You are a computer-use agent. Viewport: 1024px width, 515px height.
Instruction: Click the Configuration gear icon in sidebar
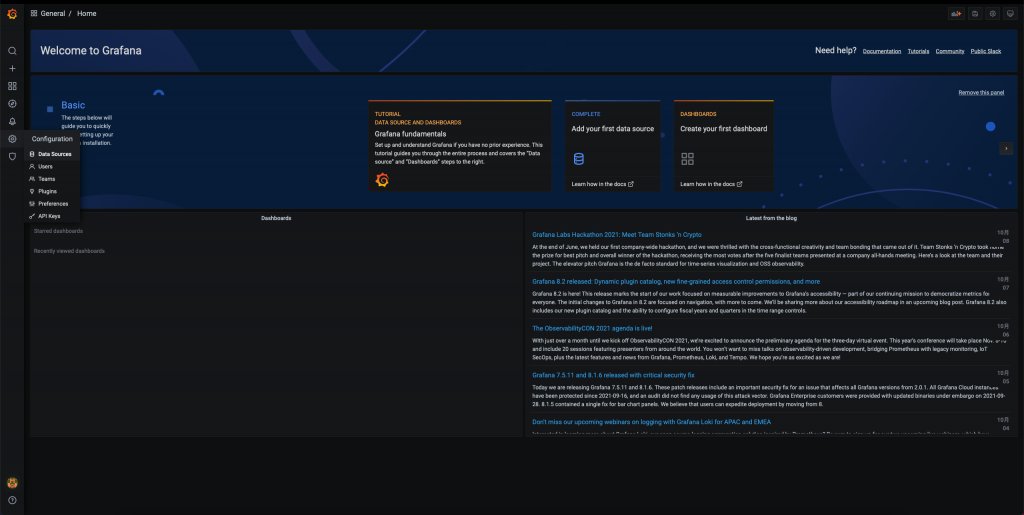(12, 139)
